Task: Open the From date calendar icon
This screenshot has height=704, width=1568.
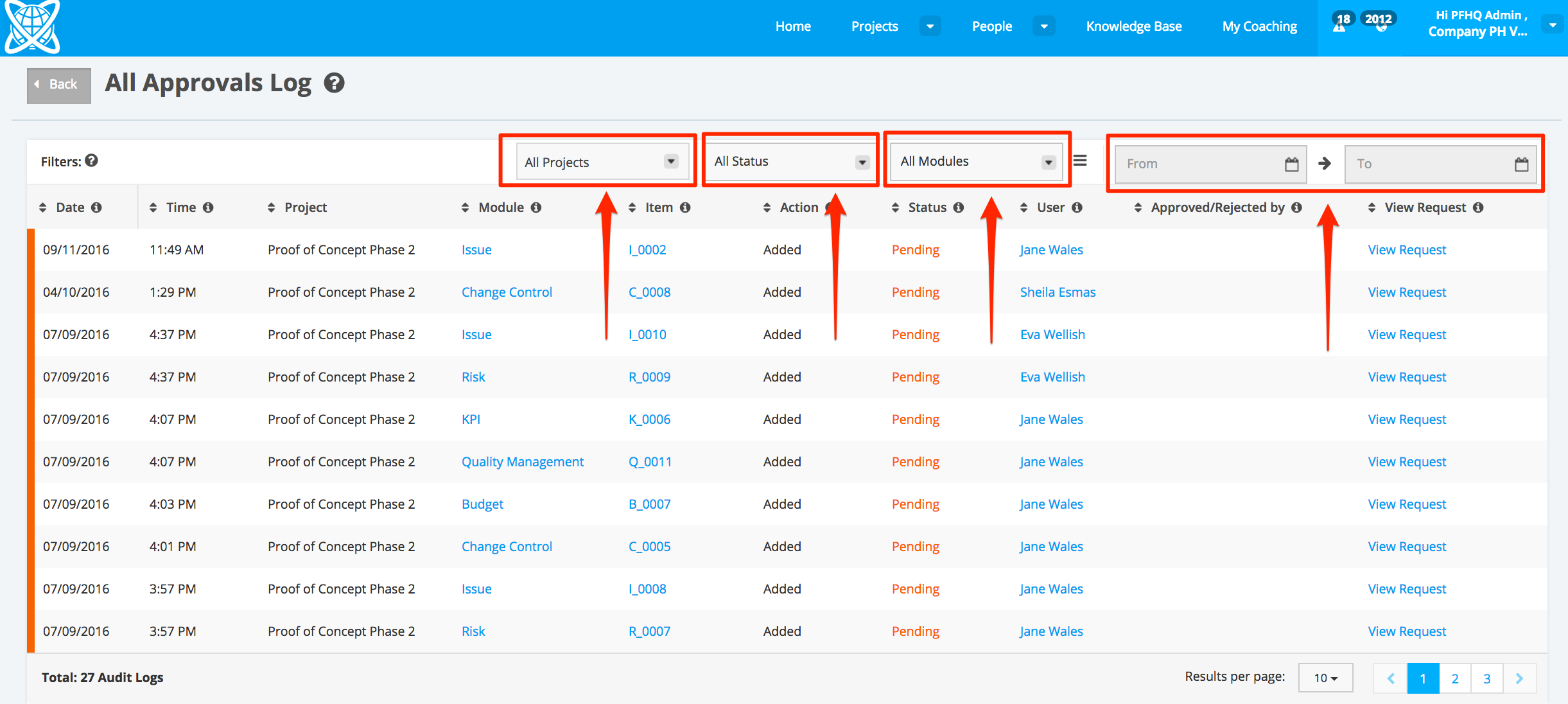Action: point(1291,164)
